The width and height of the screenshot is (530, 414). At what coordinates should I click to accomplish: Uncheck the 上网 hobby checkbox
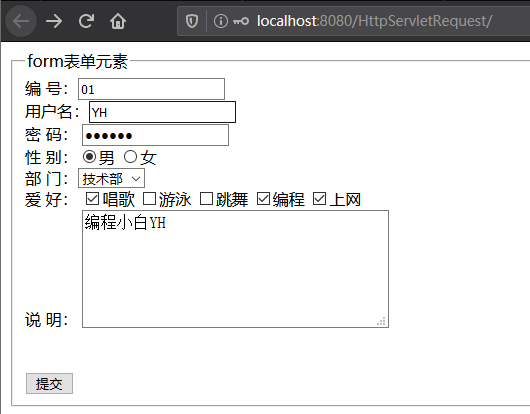[319, 199]
